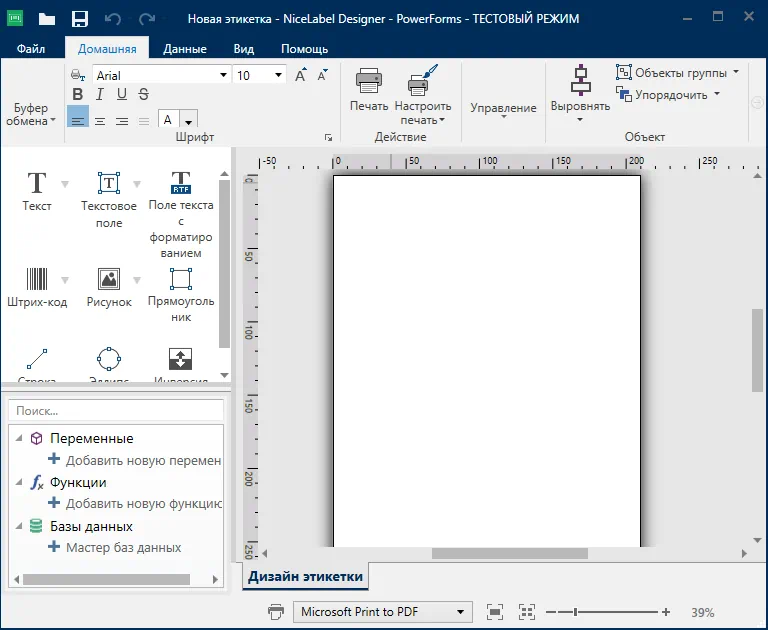Justify the text alignment
This screenshot has height=630, width=768.
point(144,121)
